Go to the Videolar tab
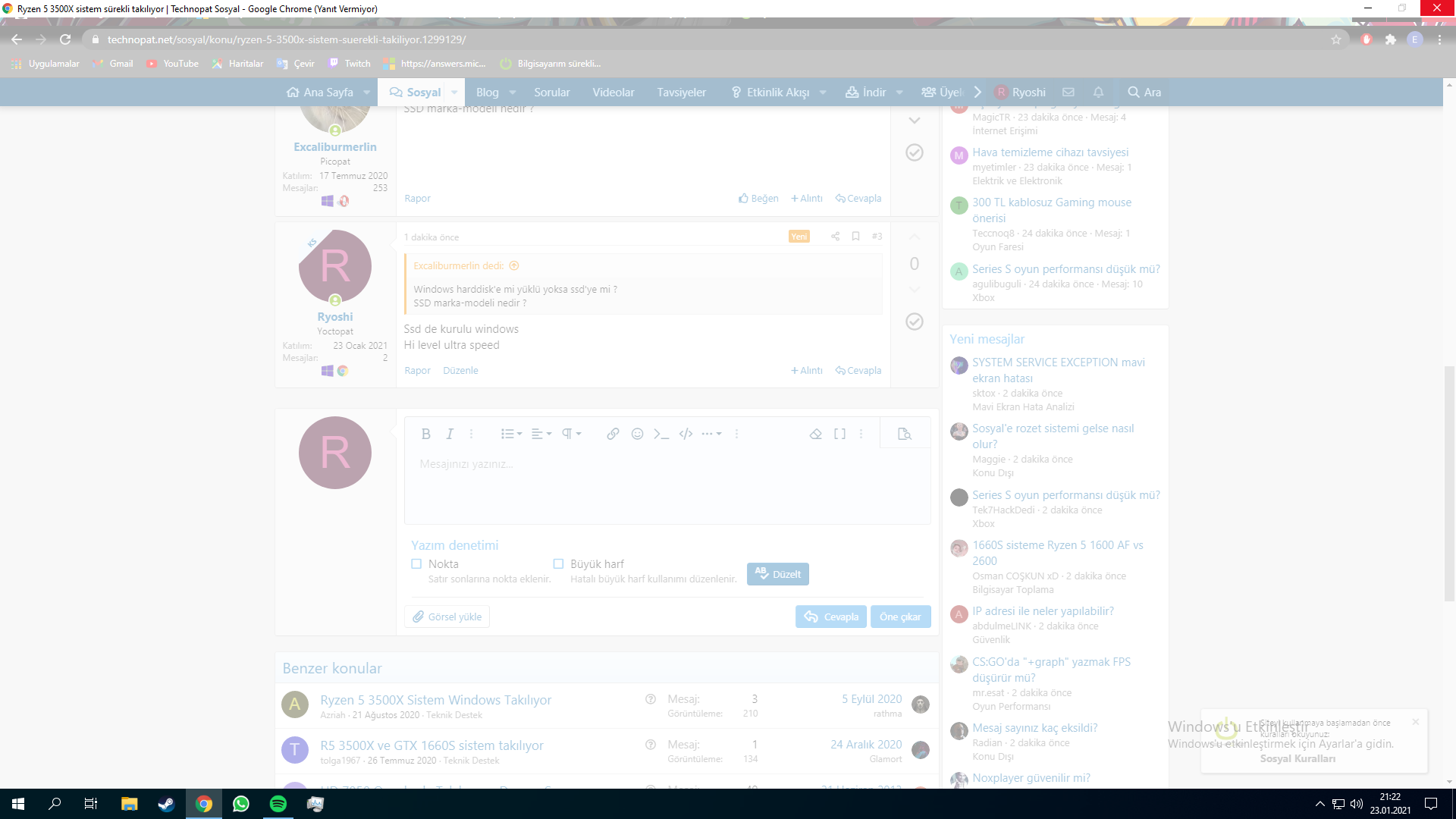 pyautogui.click(x=613, y=92)
